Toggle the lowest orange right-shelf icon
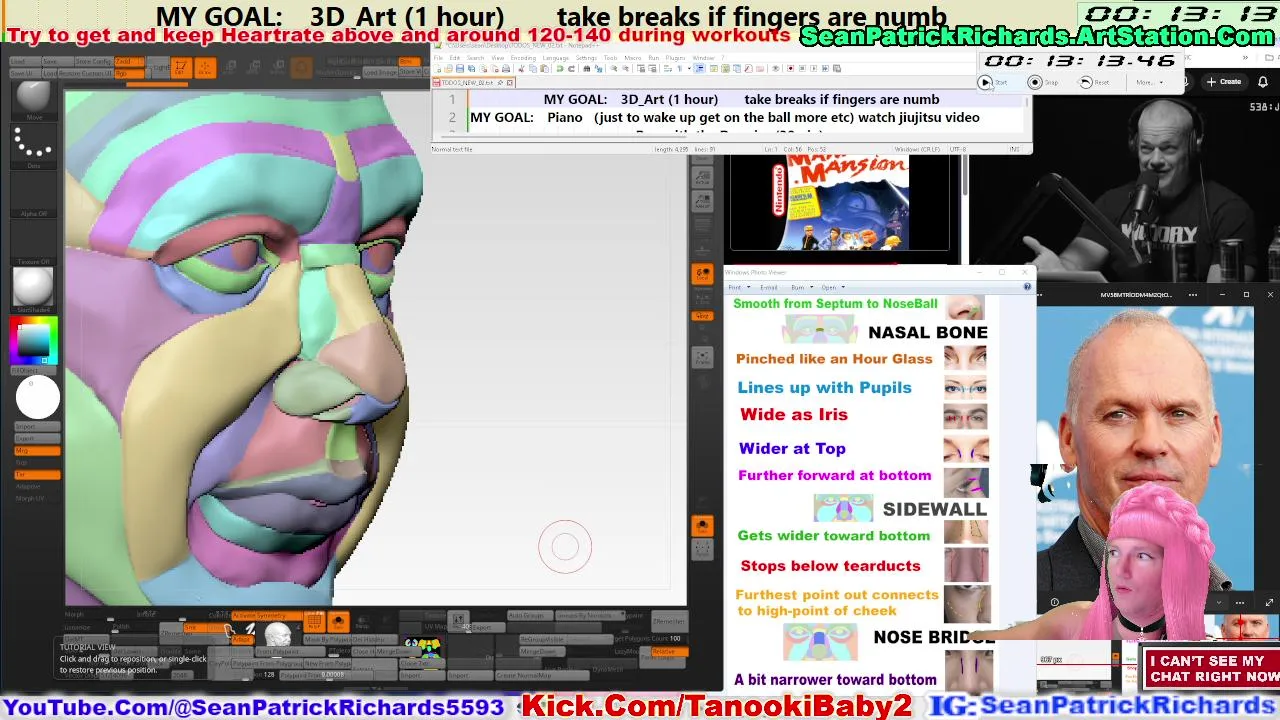The height and width of the screenshot is (720, 1280). (x=703, y=525)
